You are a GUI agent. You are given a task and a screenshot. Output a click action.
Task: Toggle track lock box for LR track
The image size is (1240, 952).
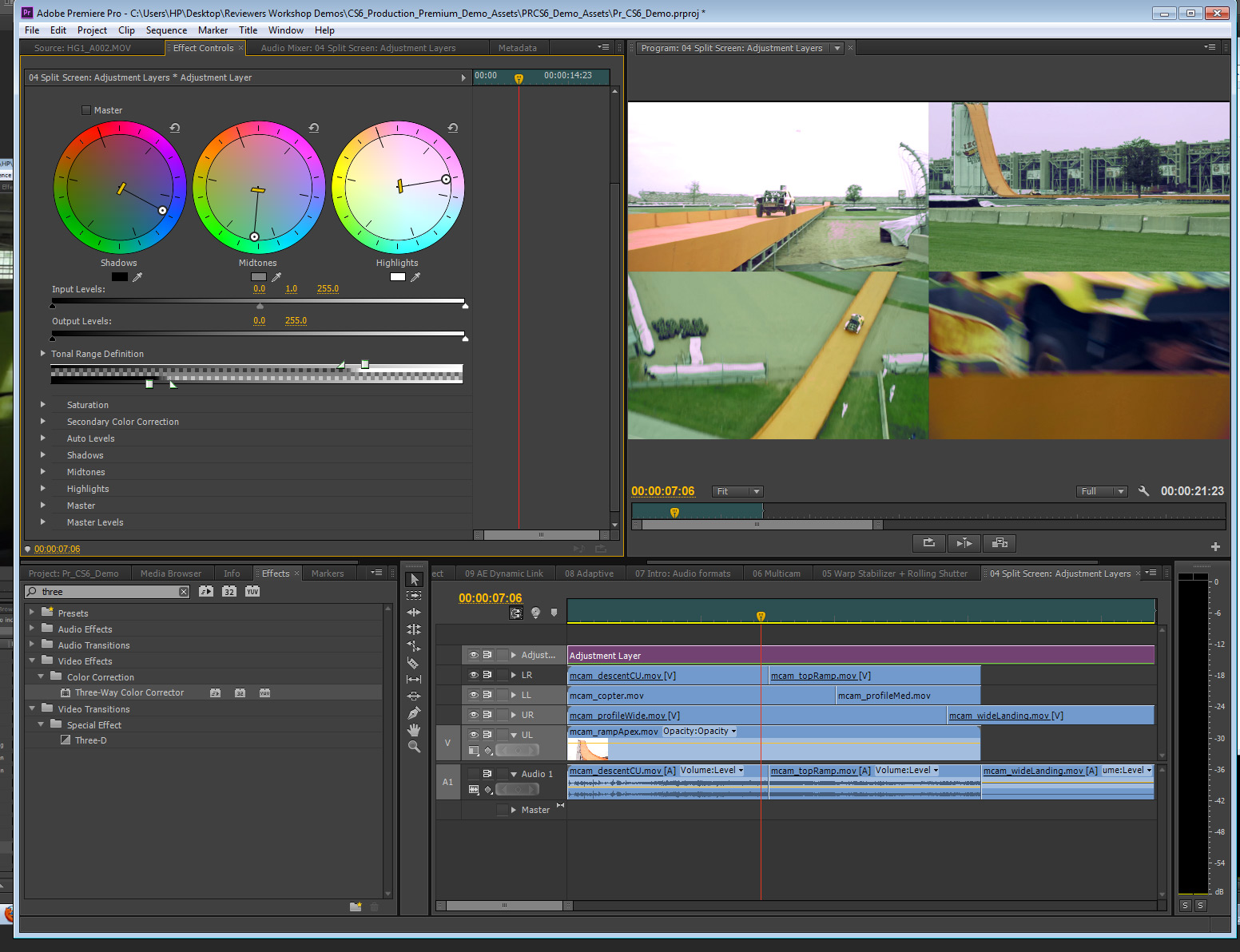[x=502, y=675]
